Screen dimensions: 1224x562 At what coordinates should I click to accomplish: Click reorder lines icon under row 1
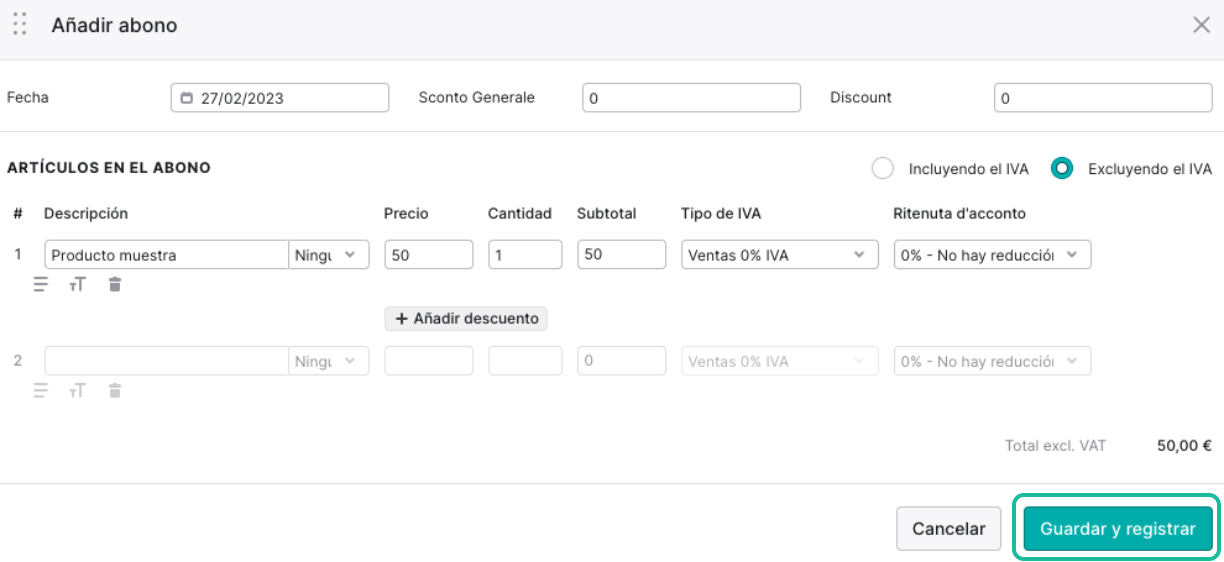point(41,285)
